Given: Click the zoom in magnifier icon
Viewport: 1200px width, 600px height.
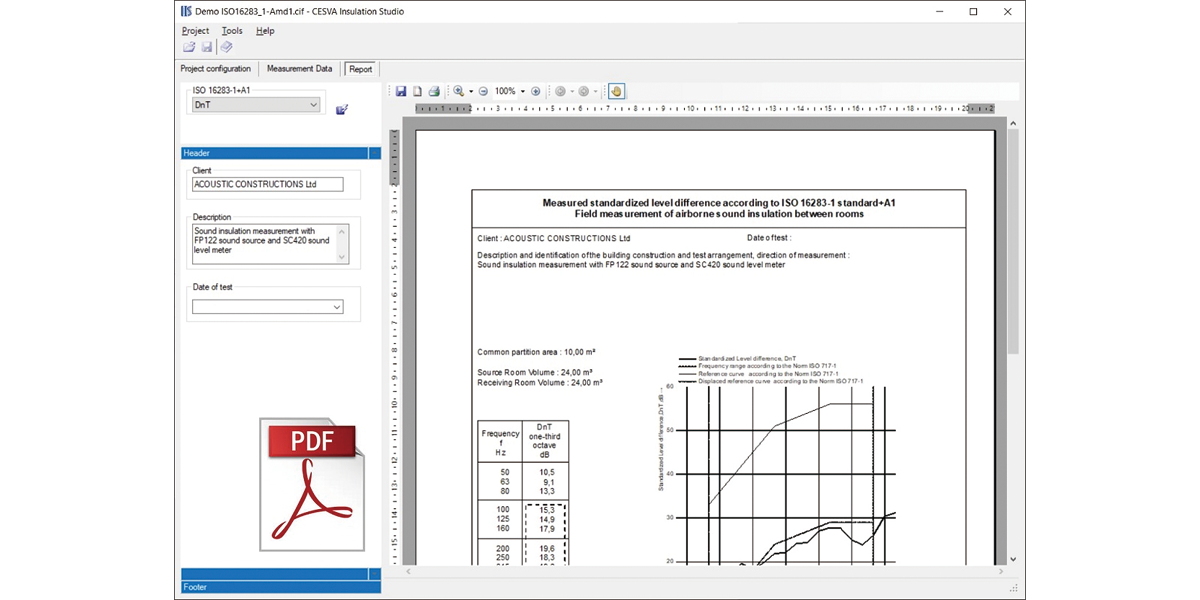Looking at the screenshot, I should click(459, 91).
